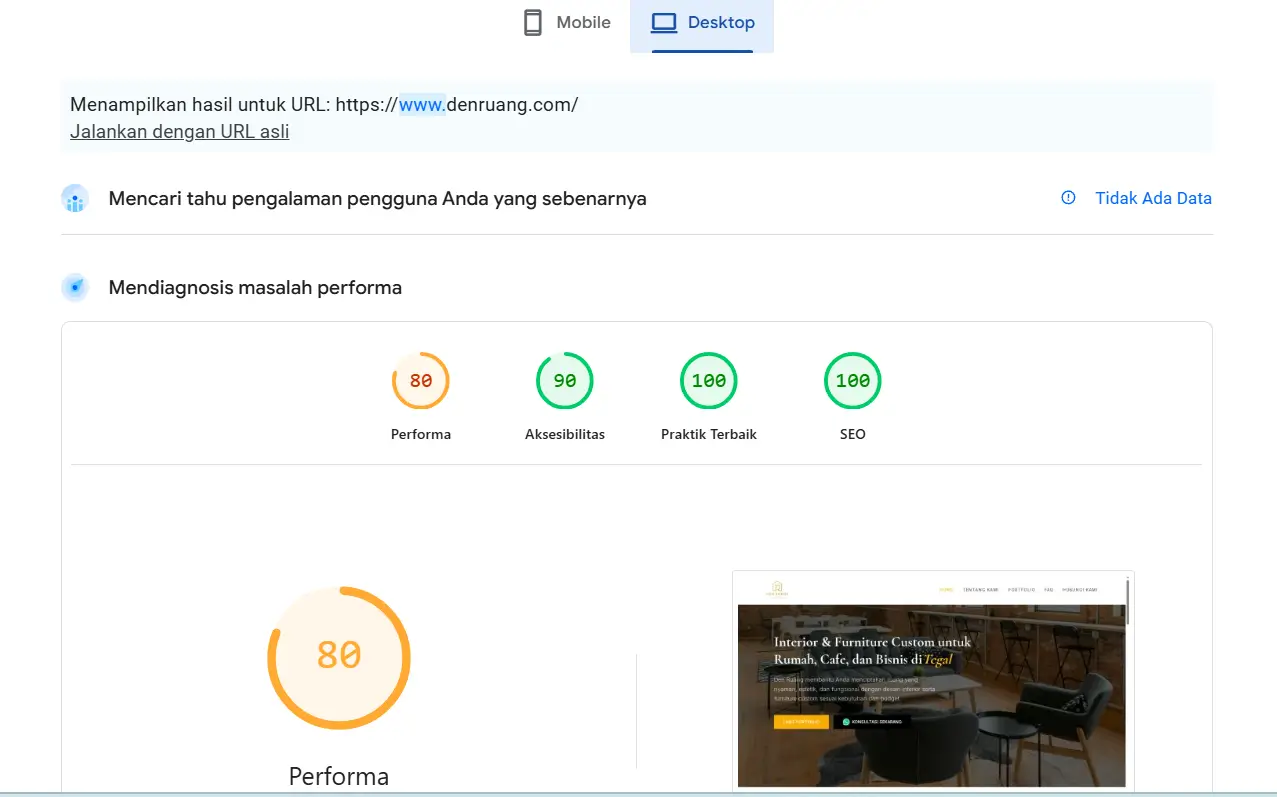
Task: Click the 'SEO' label
Action: click(x=853, y=434)
